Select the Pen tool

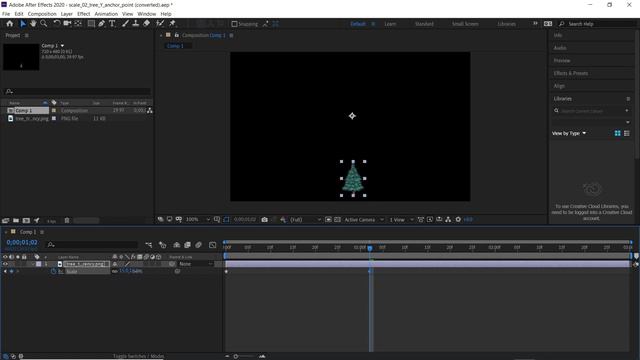click(x=101, y=24)
